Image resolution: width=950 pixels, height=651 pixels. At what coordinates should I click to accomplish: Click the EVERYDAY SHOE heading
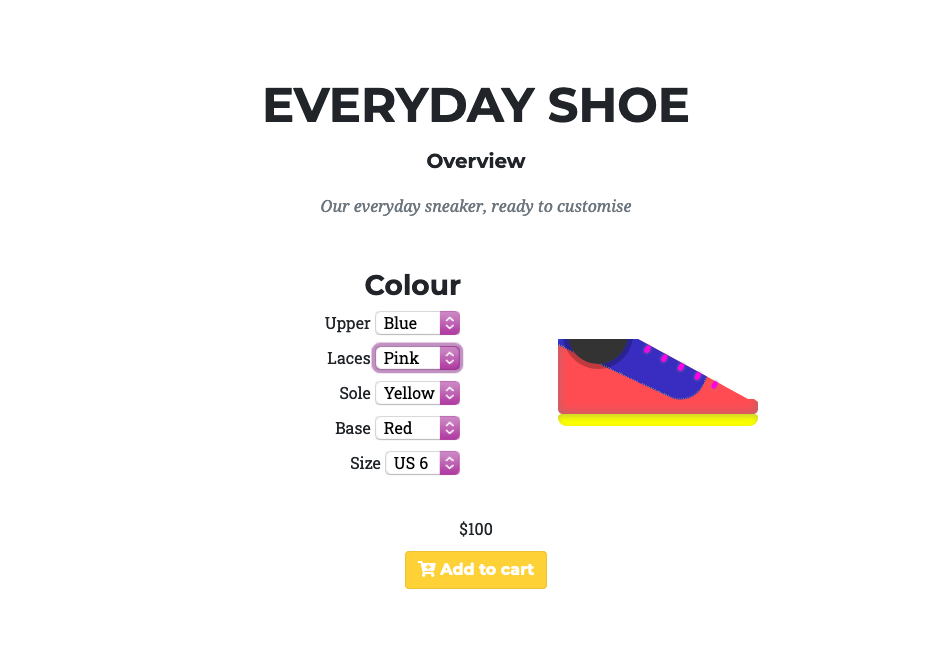476,105
